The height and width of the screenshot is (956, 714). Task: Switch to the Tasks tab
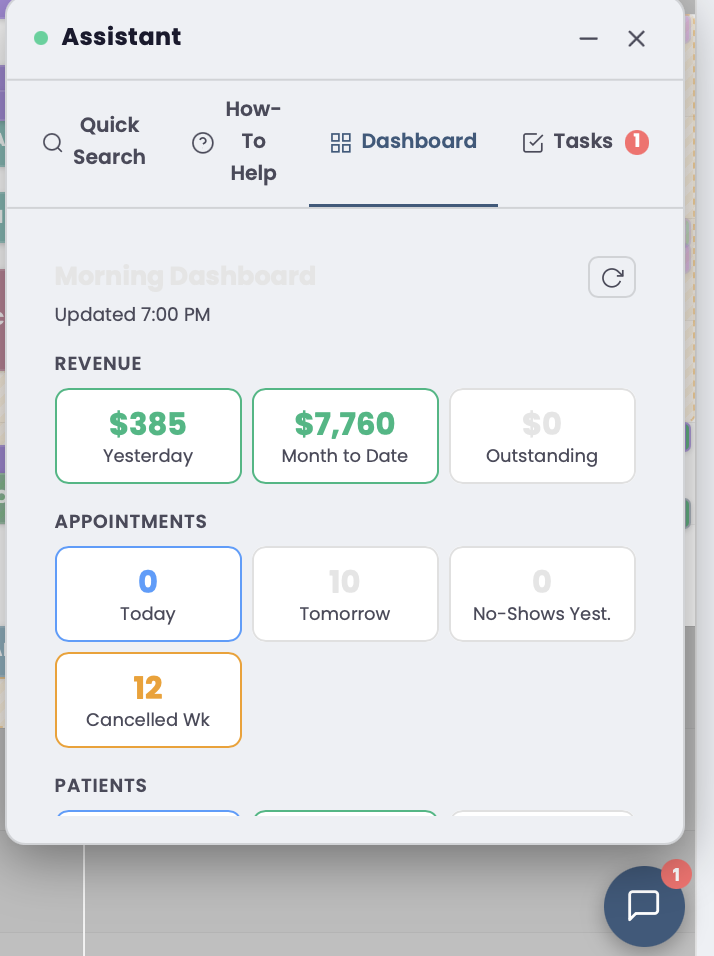pyautogui.click(x=582, y=141)
